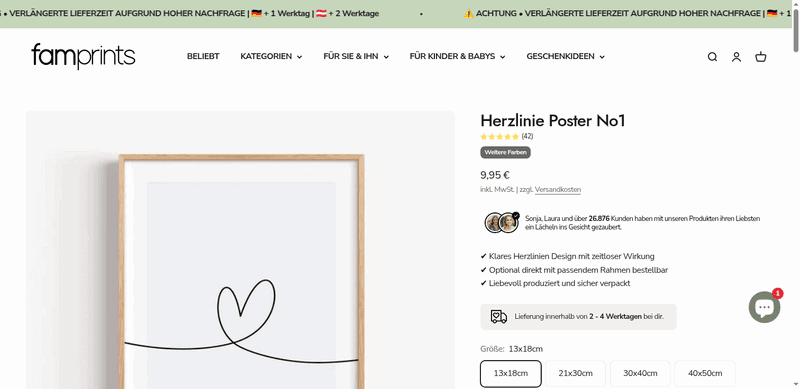Open the Shopify chat bubble

tap(764, 307)
